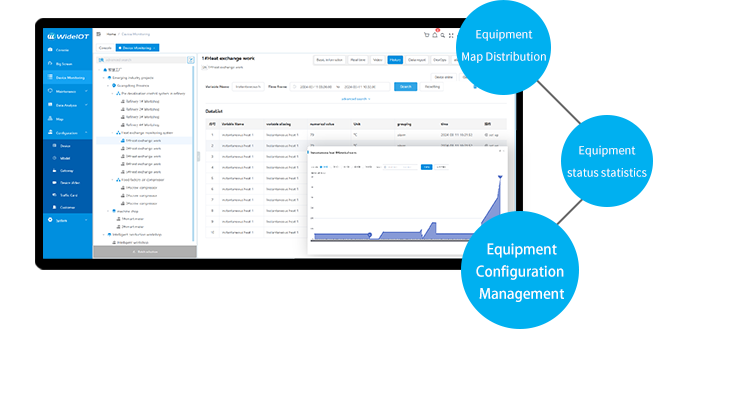Screen dimensions: 750x400
Task: Select the History tab button
Action: [x=395, y=60]
